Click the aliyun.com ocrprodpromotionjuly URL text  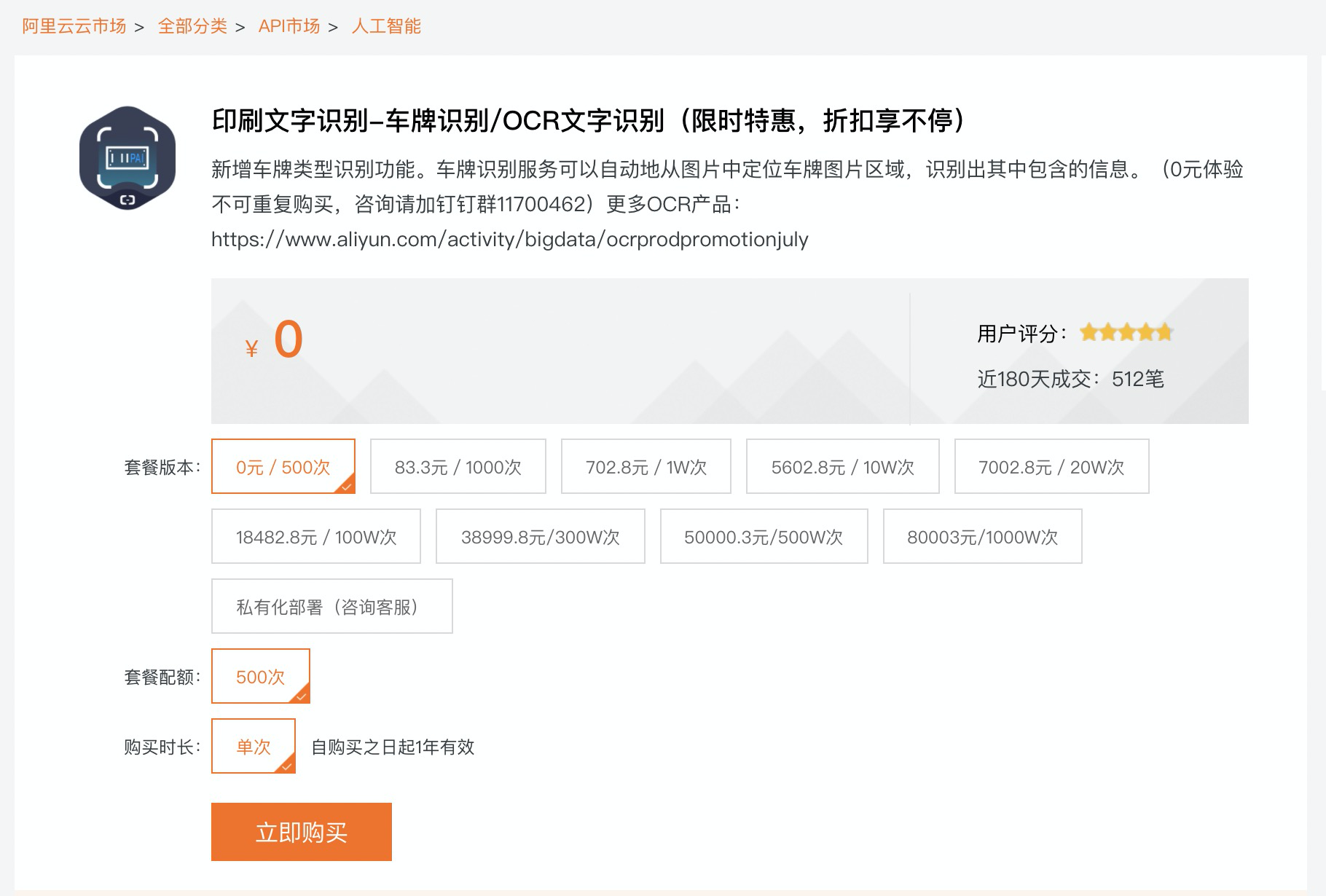pos(510,240)
